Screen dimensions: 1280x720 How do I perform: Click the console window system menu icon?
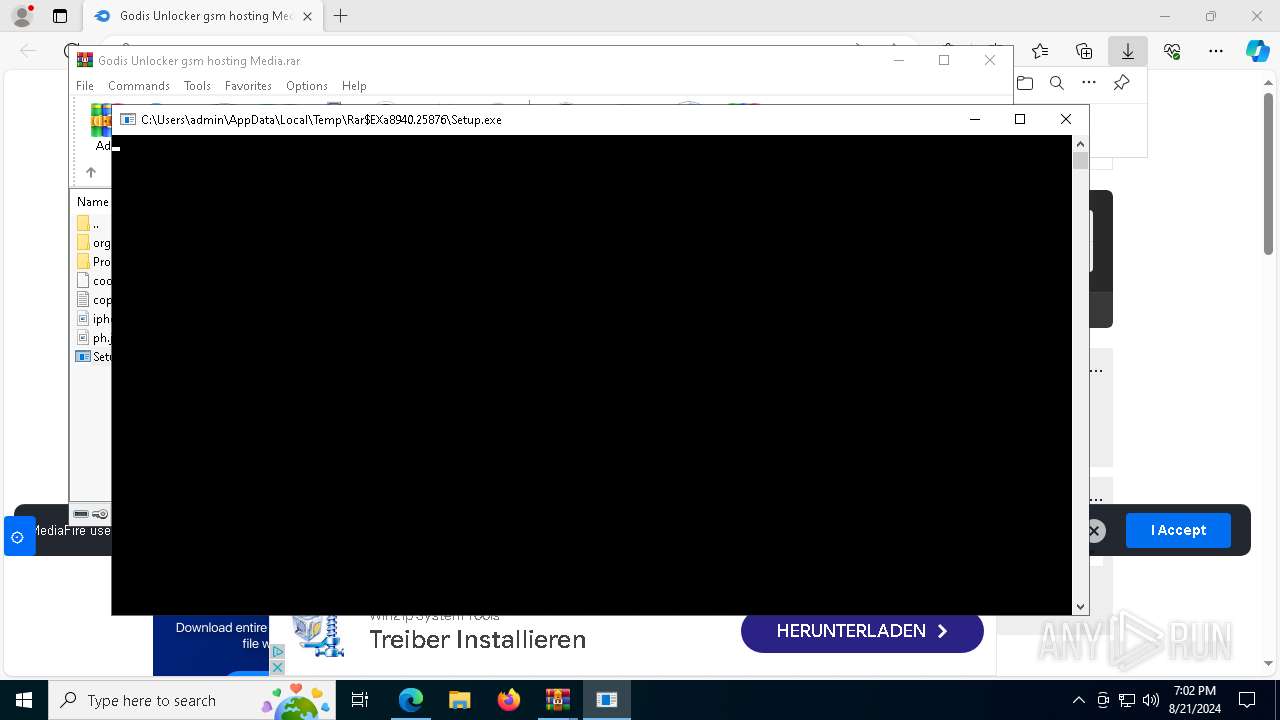128,119
